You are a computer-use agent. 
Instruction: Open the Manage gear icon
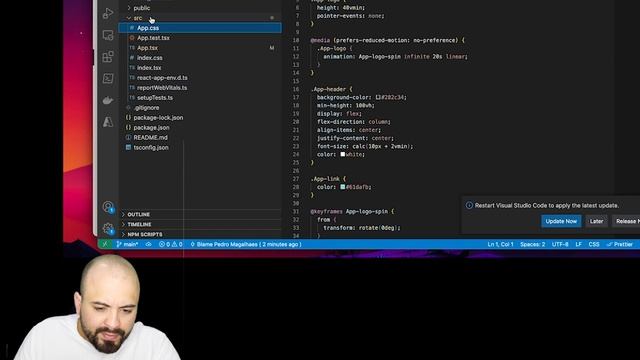point(108,229)
